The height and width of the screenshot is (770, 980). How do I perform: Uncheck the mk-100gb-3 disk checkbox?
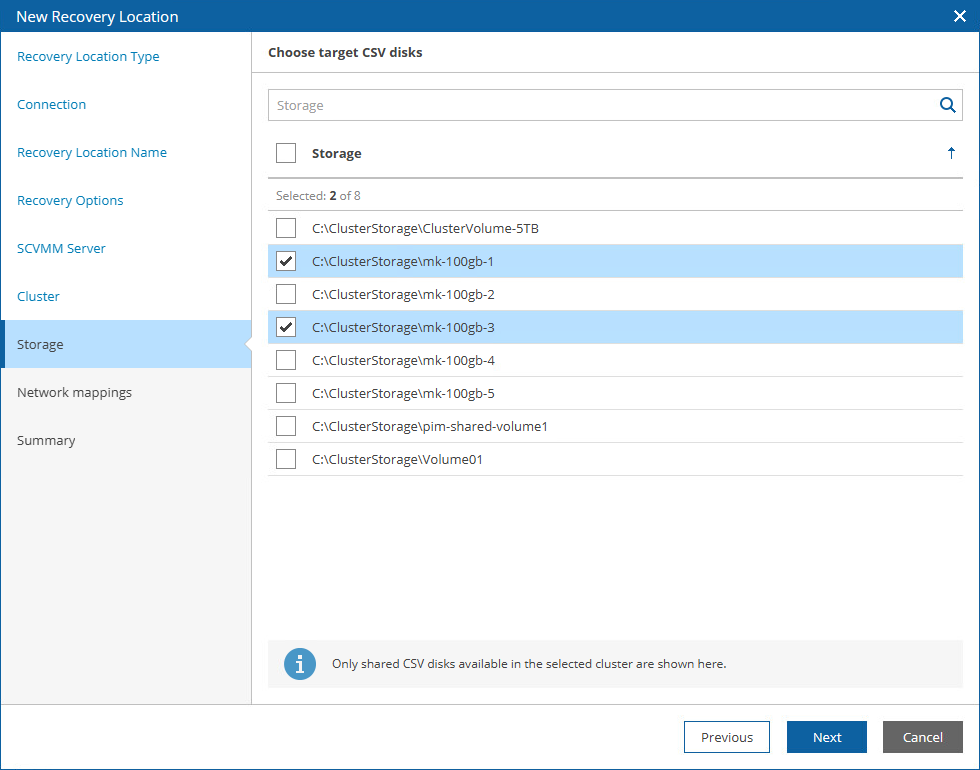click(x=286, y=327)
